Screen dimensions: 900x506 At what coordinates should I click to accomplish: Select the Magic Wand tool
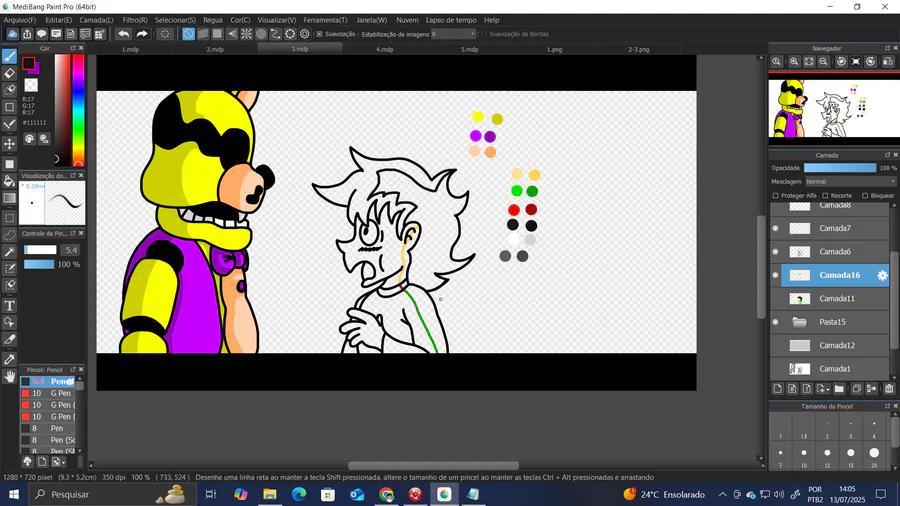(9, 251)
